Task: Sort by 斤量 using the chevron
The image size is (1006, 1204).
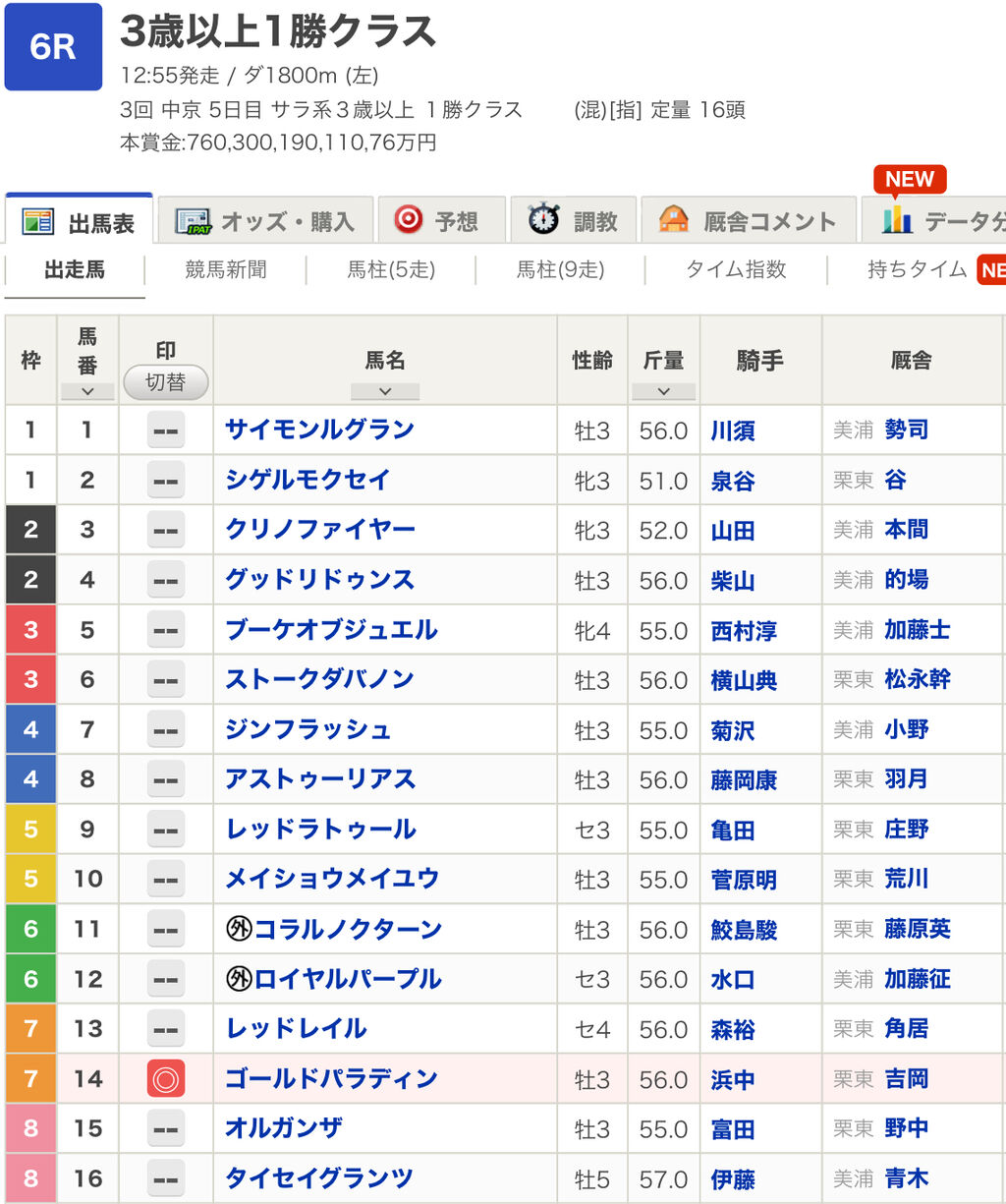Action: (663, 391)
